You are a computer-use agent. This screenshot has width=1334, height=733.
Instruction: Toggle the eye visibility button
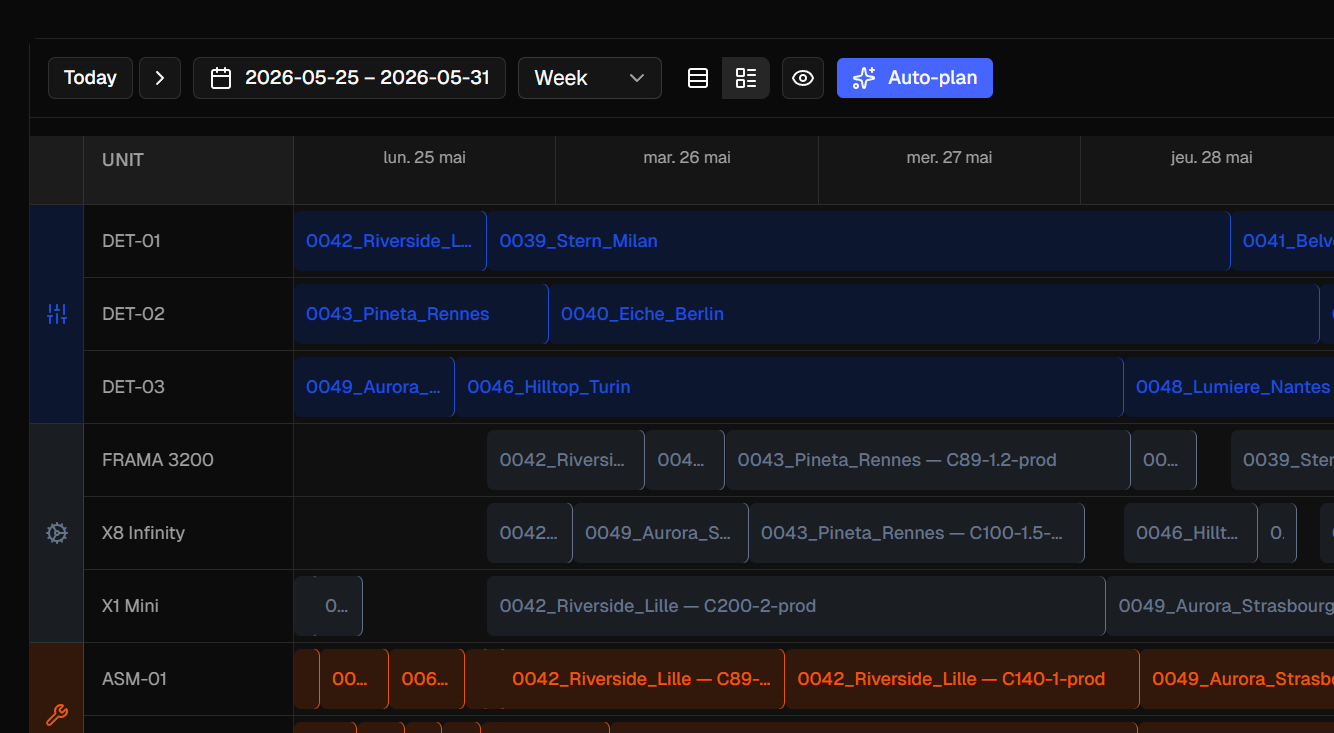tap(803, 78)
